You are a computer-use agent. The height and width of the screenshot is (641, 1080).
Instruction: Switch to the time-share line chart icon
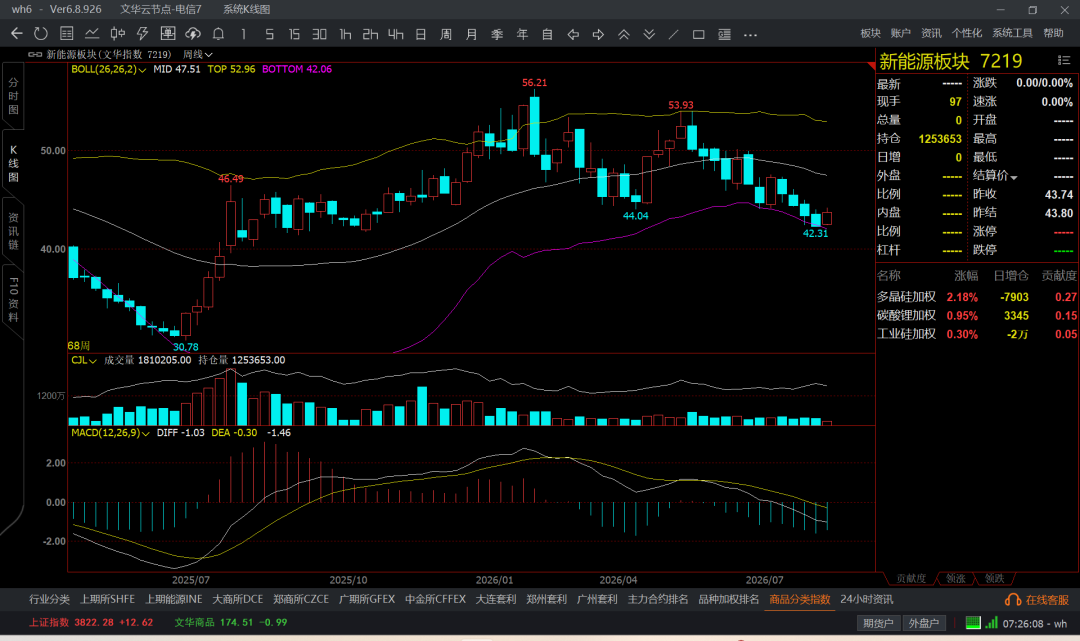click(x=92, y=34)
